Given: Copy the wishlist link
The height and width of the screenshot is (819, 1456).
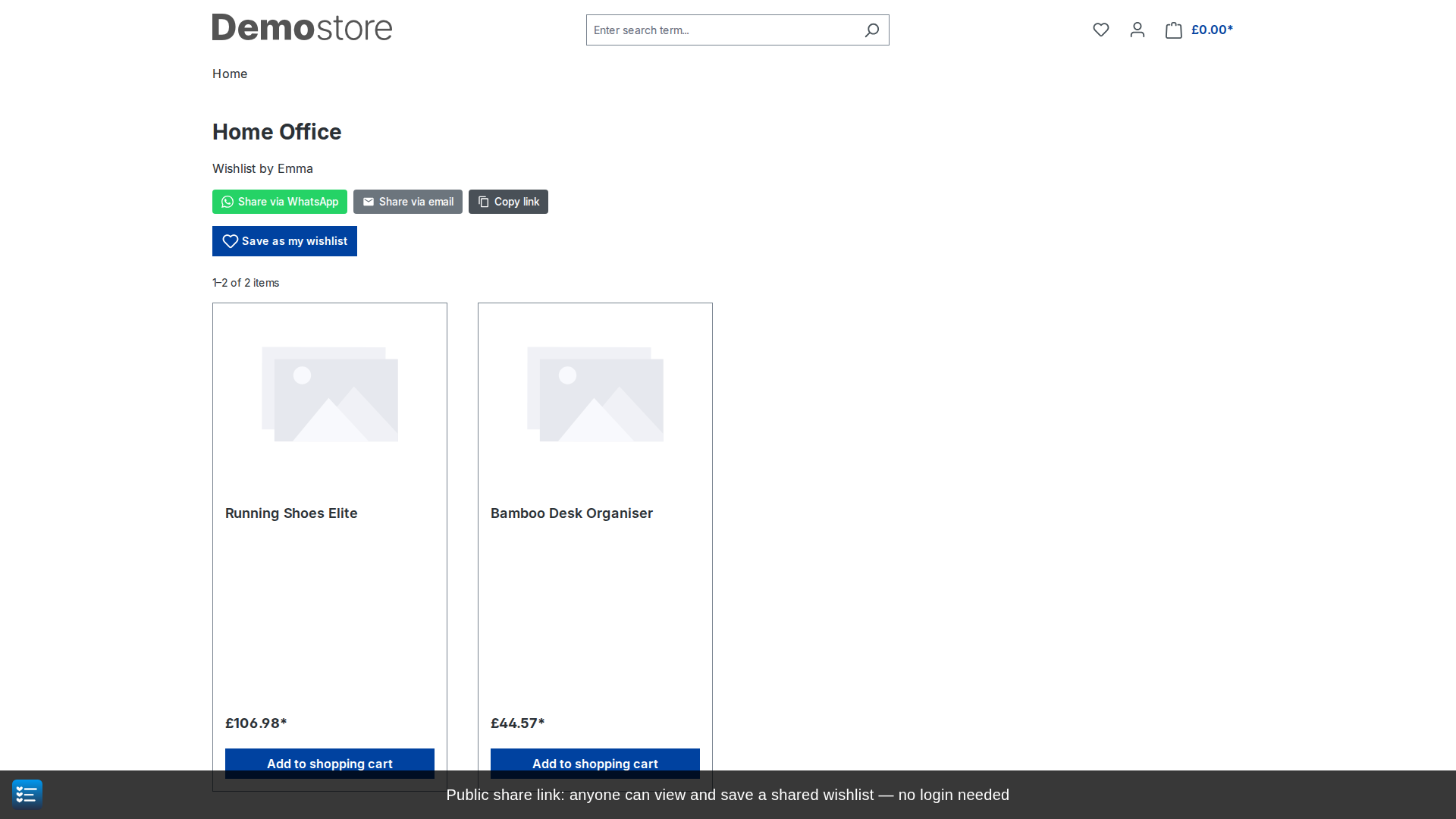Looking at the screenshot, I should click(508, 202).
